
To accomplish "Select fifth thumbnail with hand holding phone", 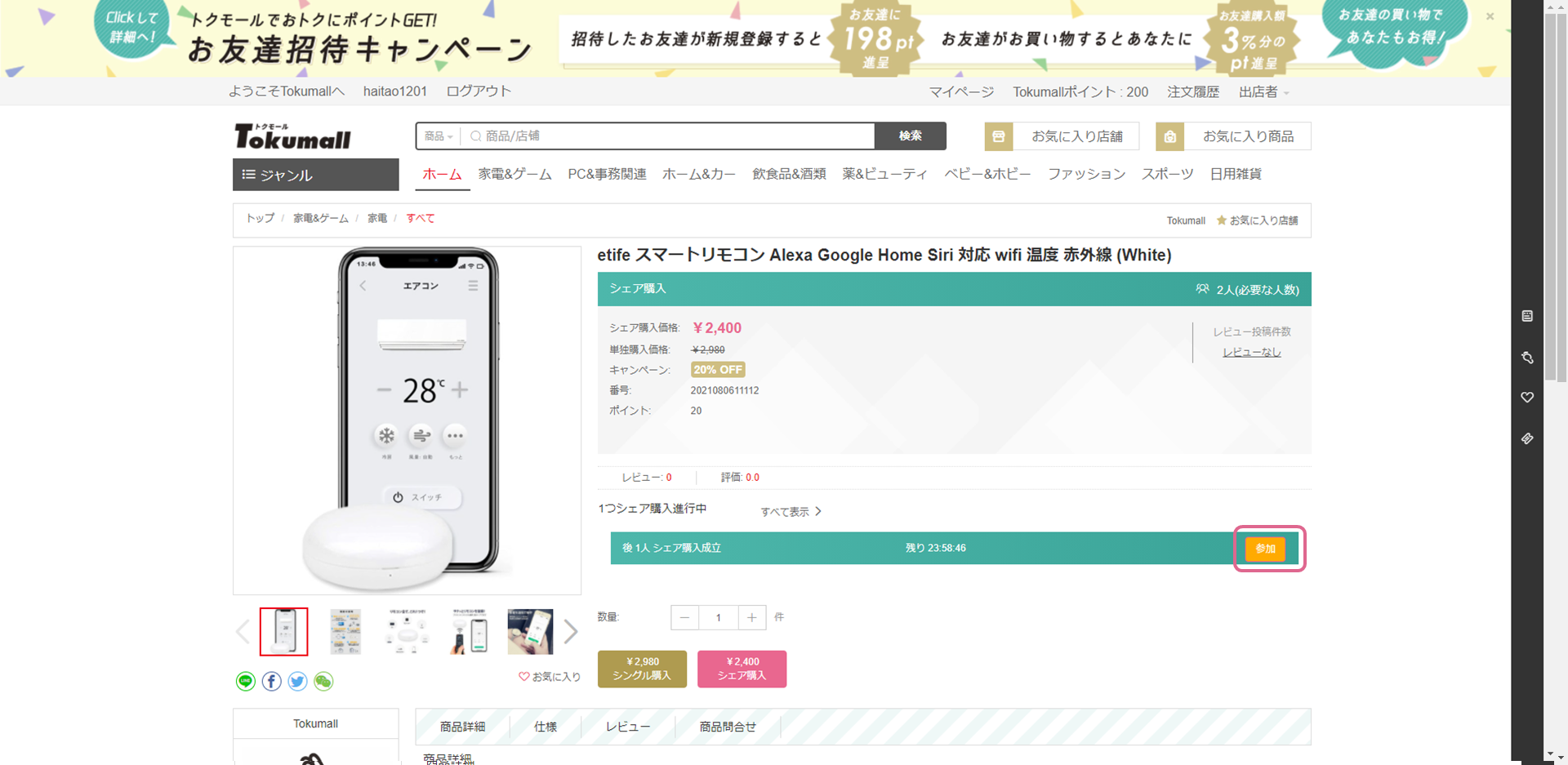I will click(x=530, y=632).
